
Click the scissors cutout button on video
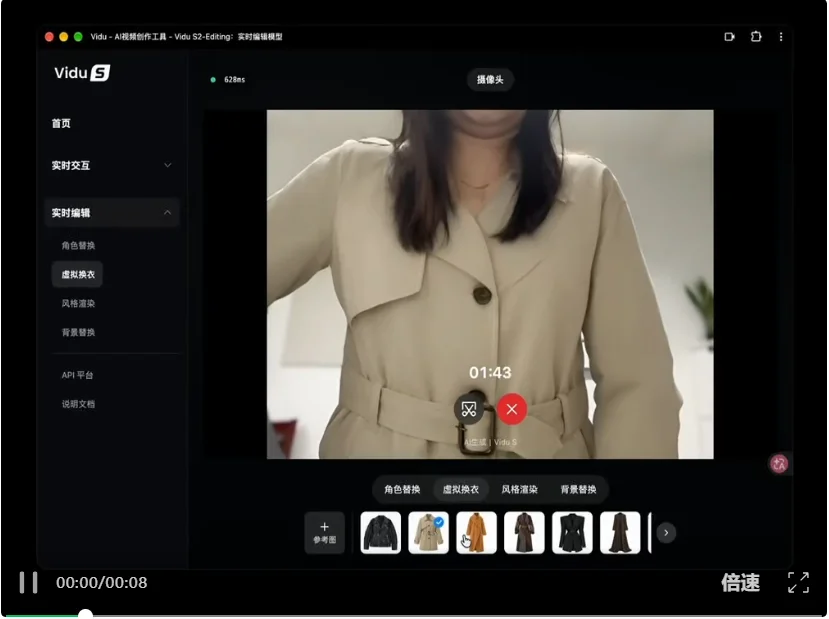(x=469, y=409)
